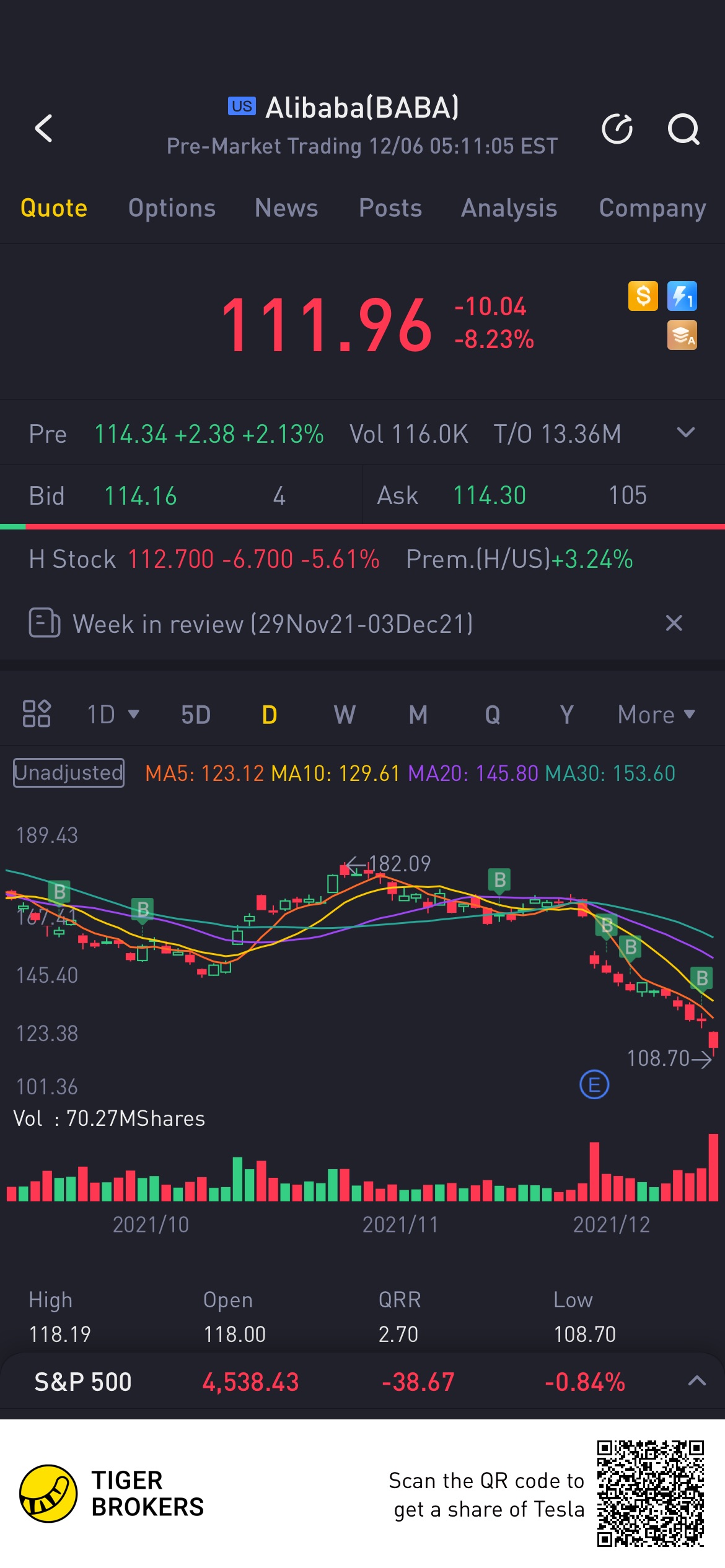
Task: Open the More timeframes dropdown
Action: (x=656, y=715)
